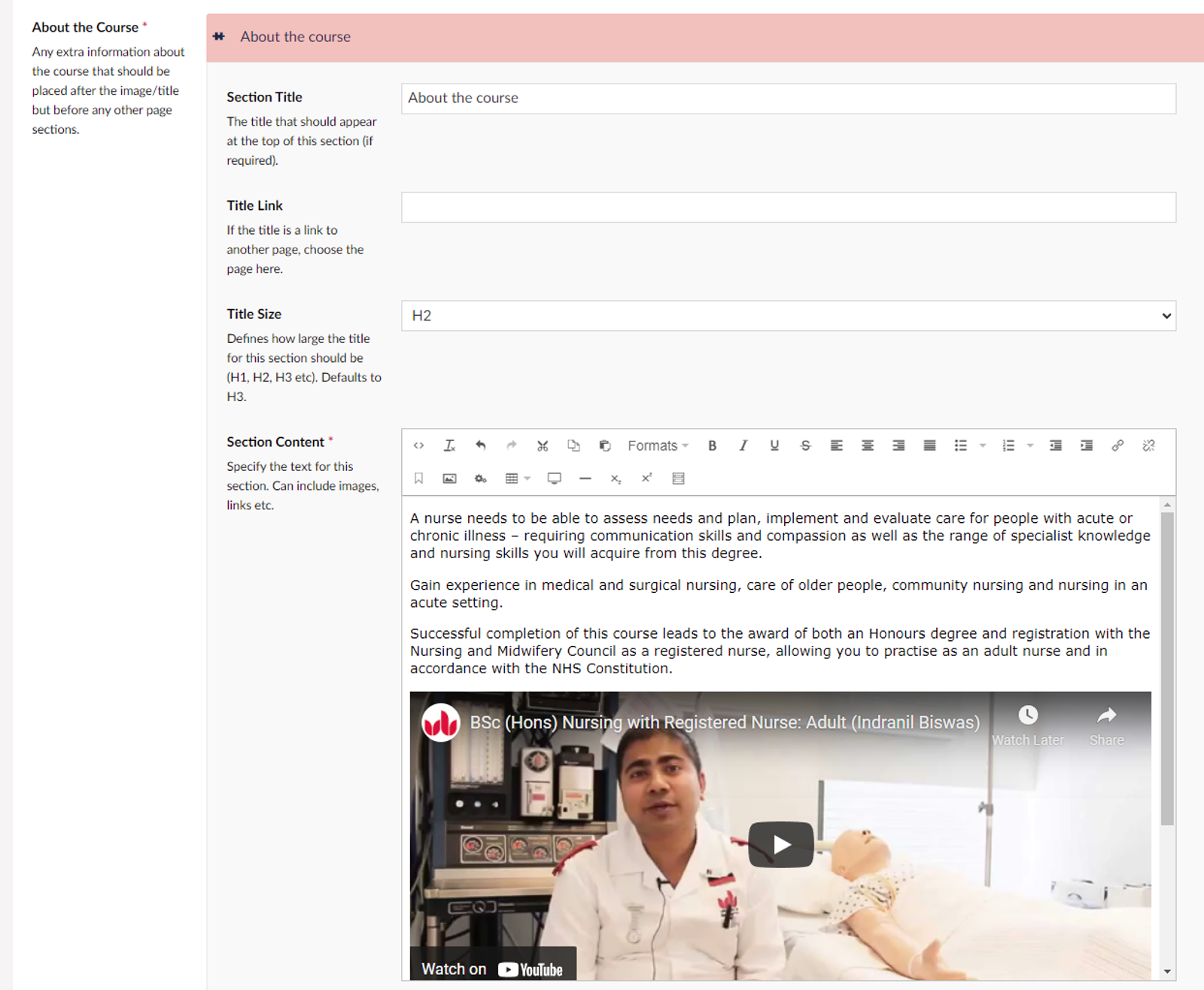Apply superscript formatting icon

(x=646, y=478)
